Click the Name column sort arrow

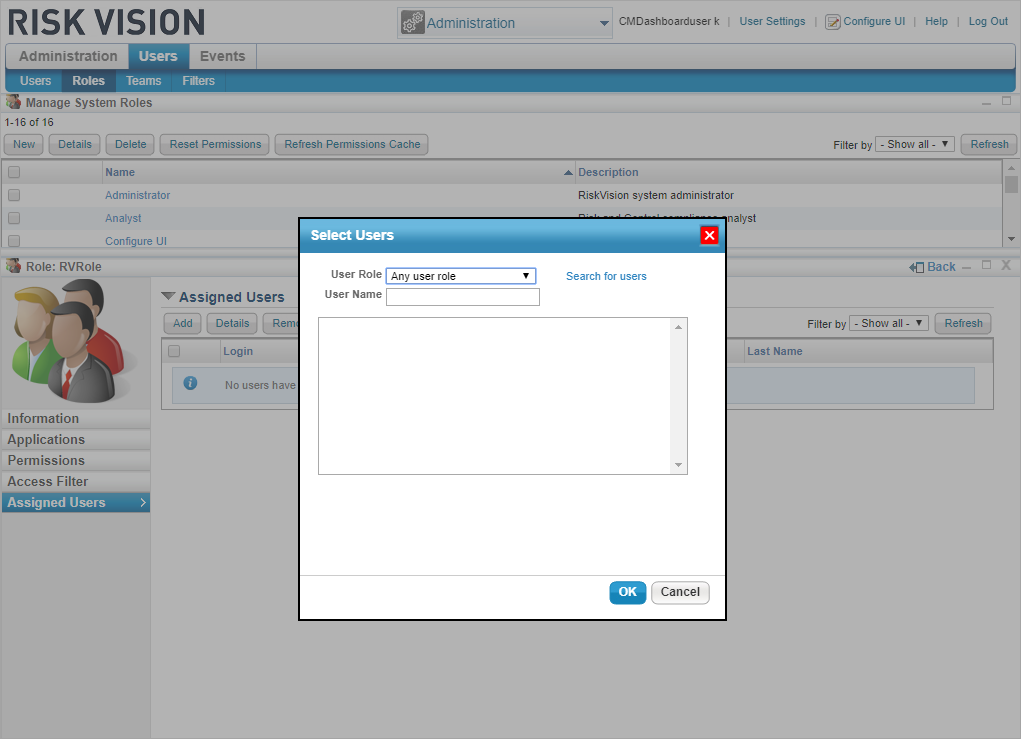pyautogui.click(x=568, y=173)
